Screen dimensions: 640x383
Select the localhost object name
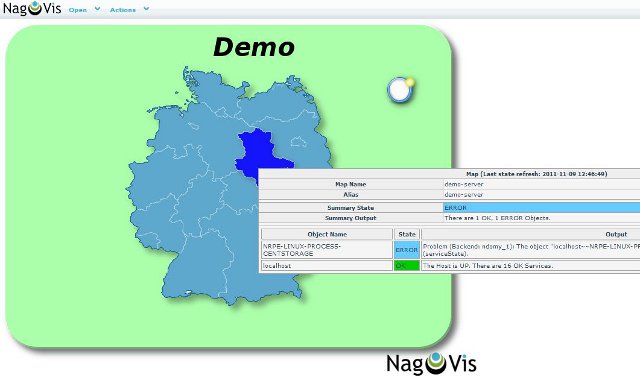pos(277,266)
